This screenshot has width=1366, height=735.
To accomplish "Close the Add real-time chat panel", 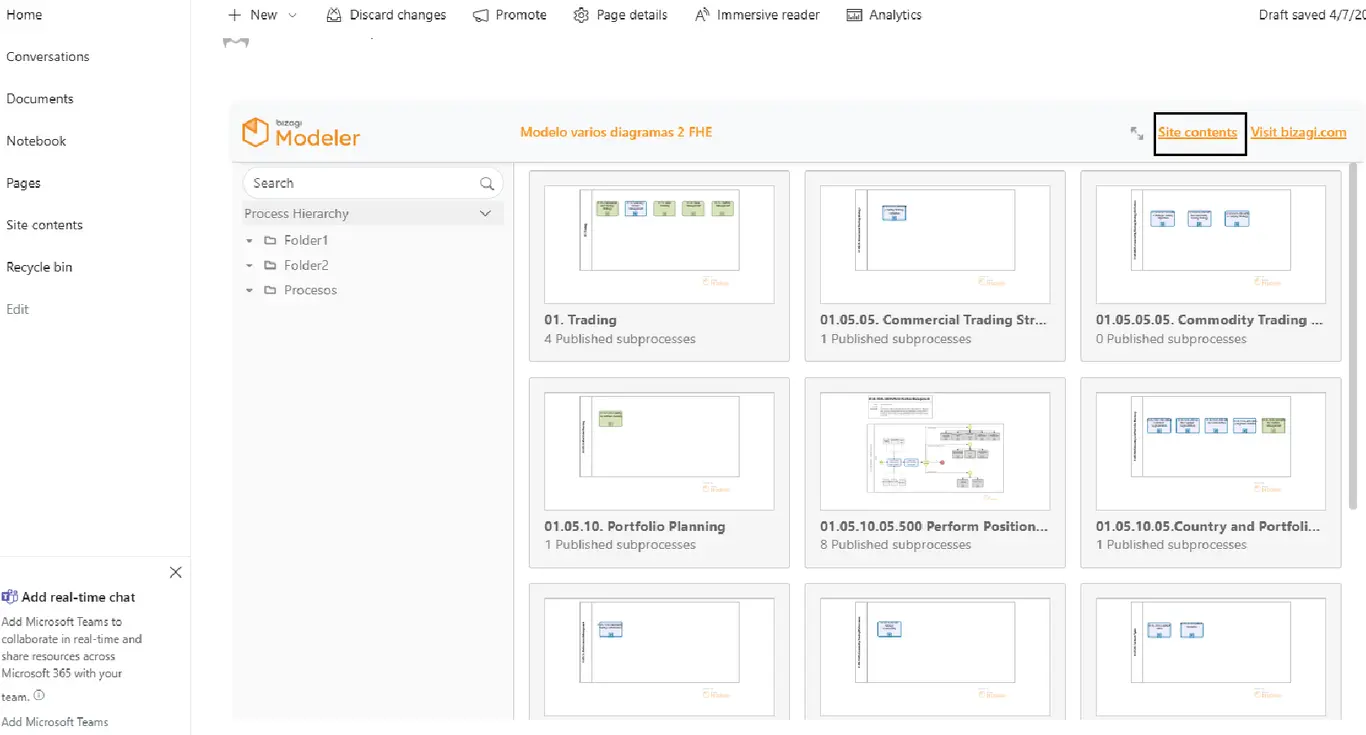I will [176, 573].
